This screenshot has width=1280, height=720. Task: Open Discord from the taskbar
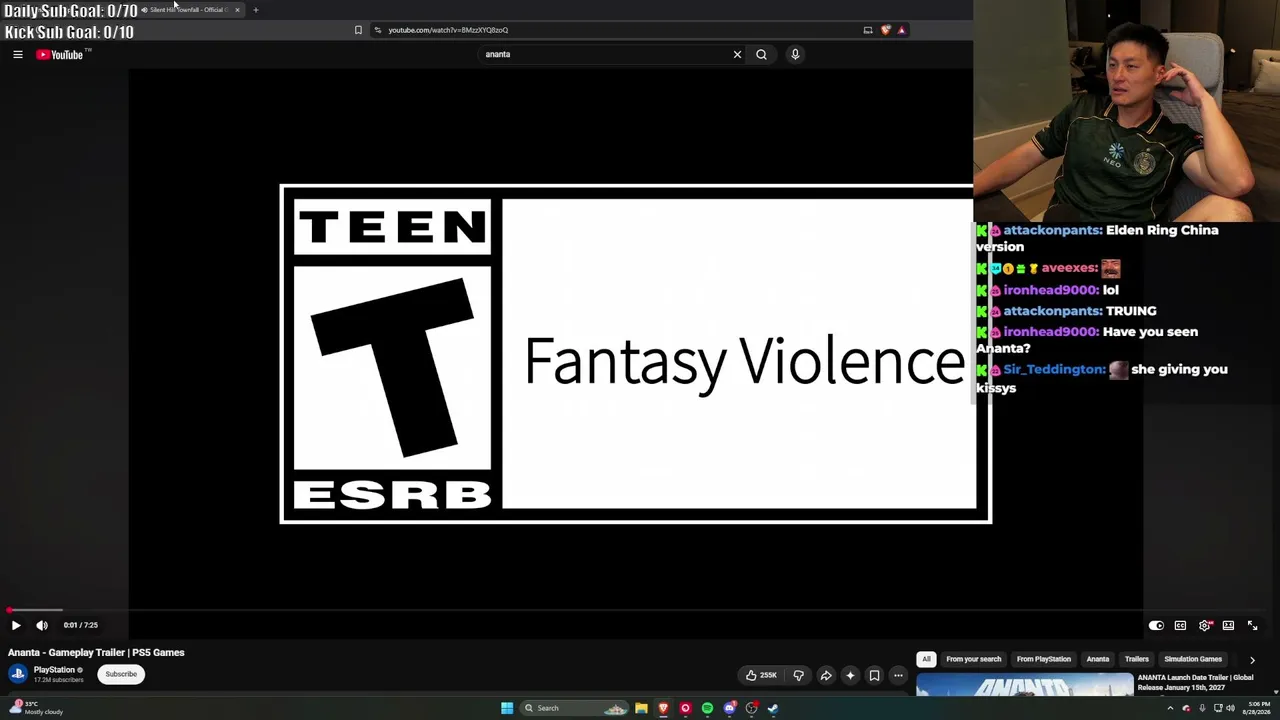tap(729, 708)
